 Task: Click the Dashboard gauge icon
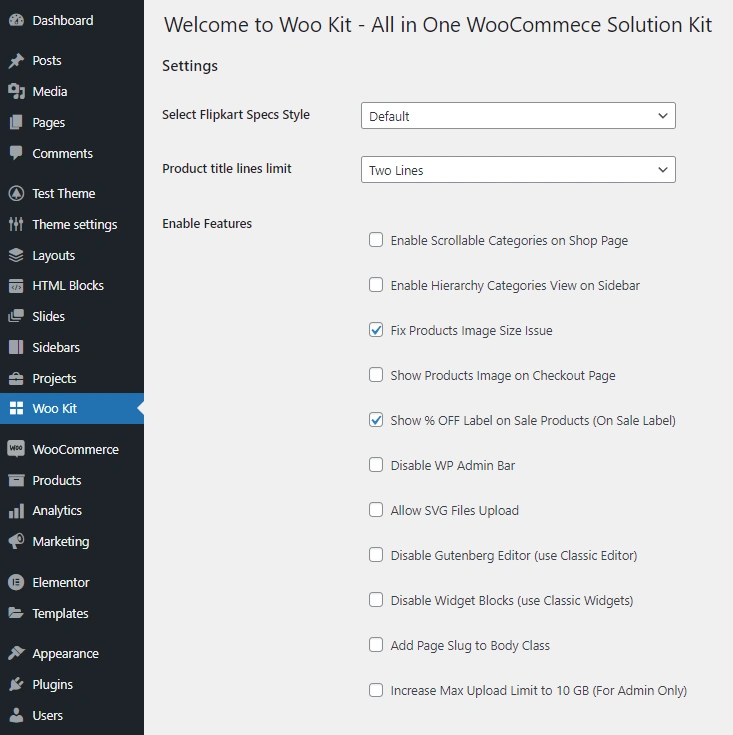click(16, 20)
